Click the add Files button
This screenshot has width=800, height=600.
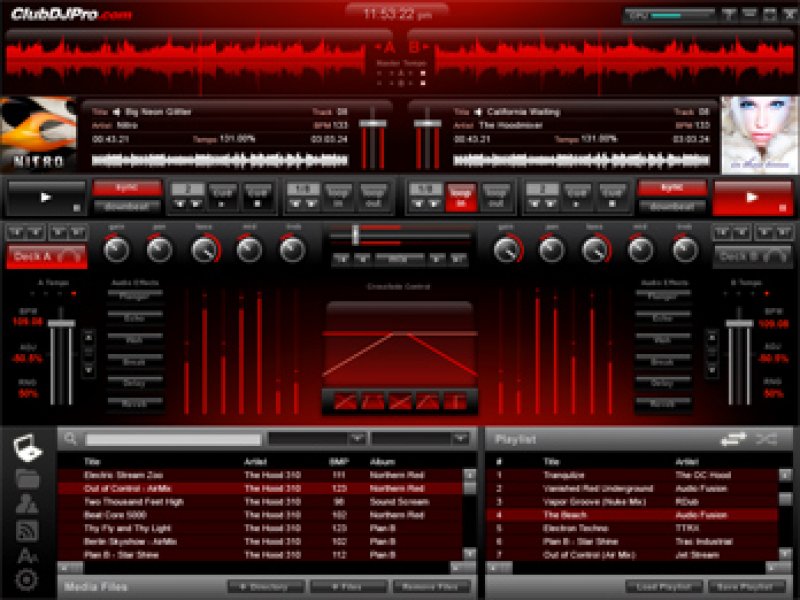tap(348, 587)
